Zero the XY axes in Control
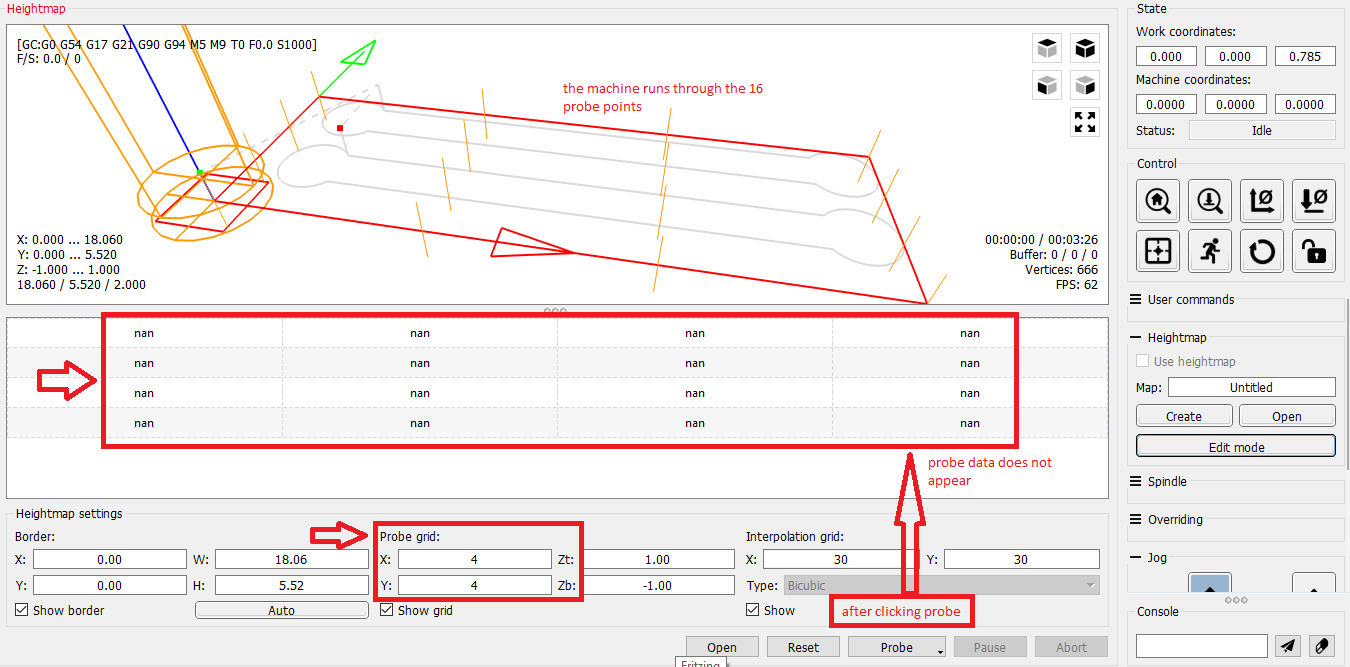Viewport: 1350px width, 667px height. (x=1262, y=200)
